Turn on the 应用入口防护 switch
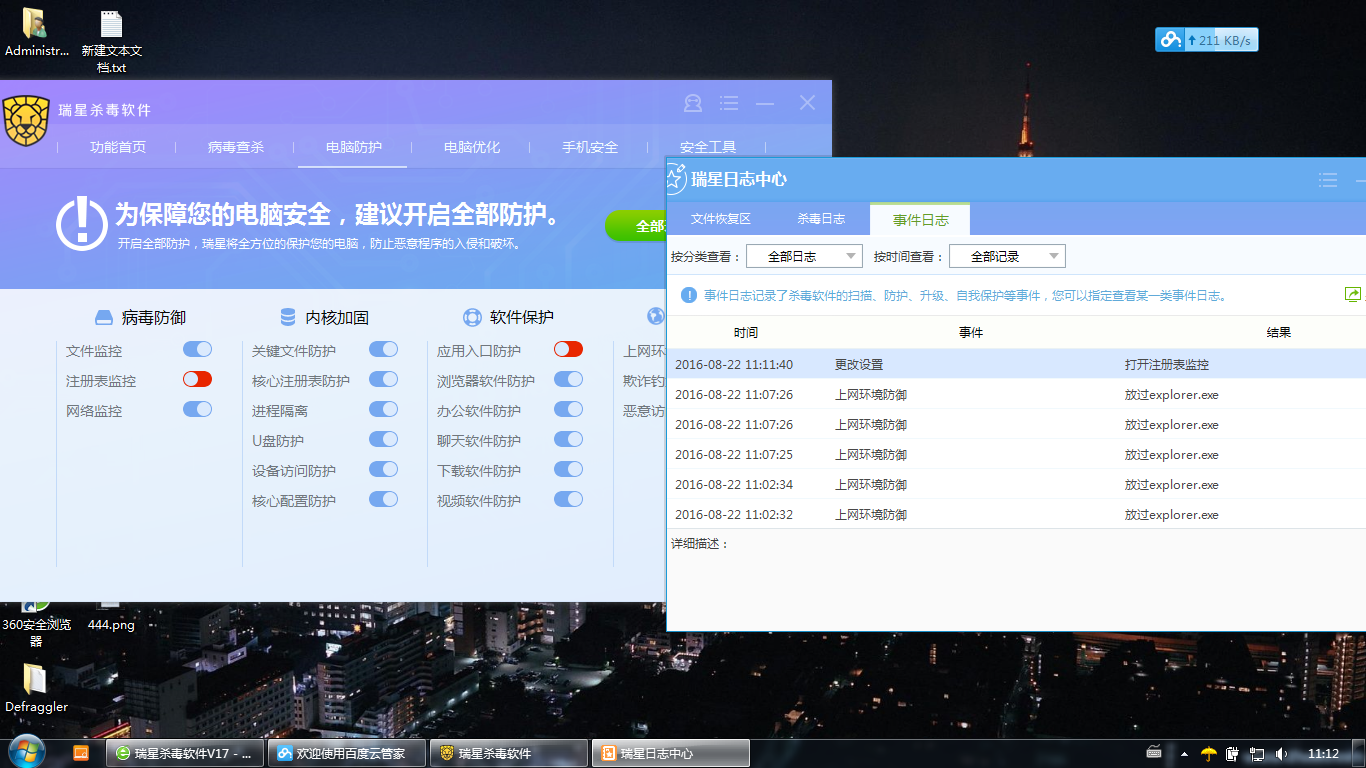The image size is (1366, 768). tap(568, 349)
